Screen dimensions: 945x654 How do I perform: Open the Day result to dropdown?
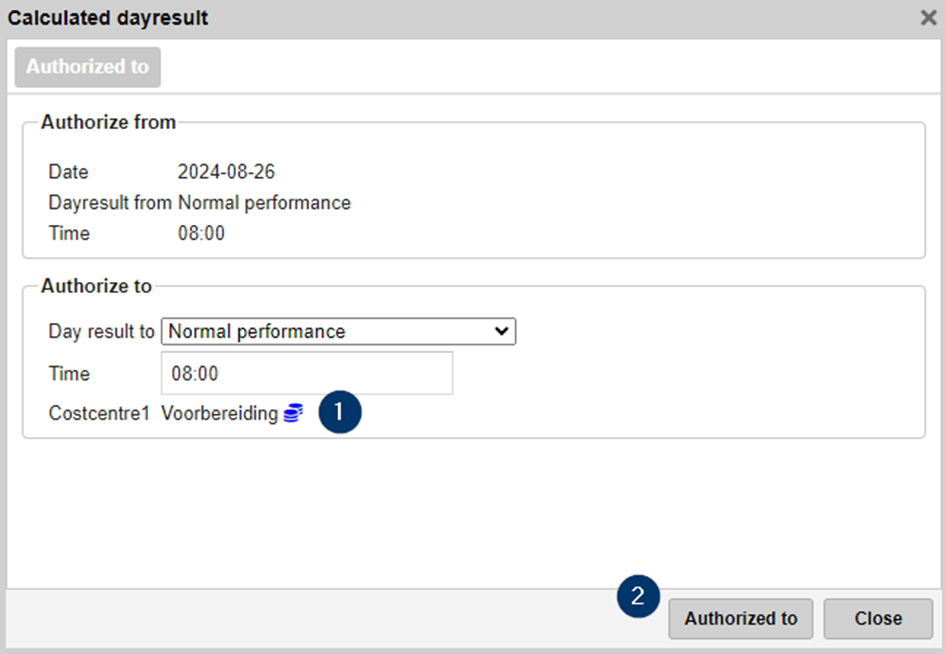(338, 332)
